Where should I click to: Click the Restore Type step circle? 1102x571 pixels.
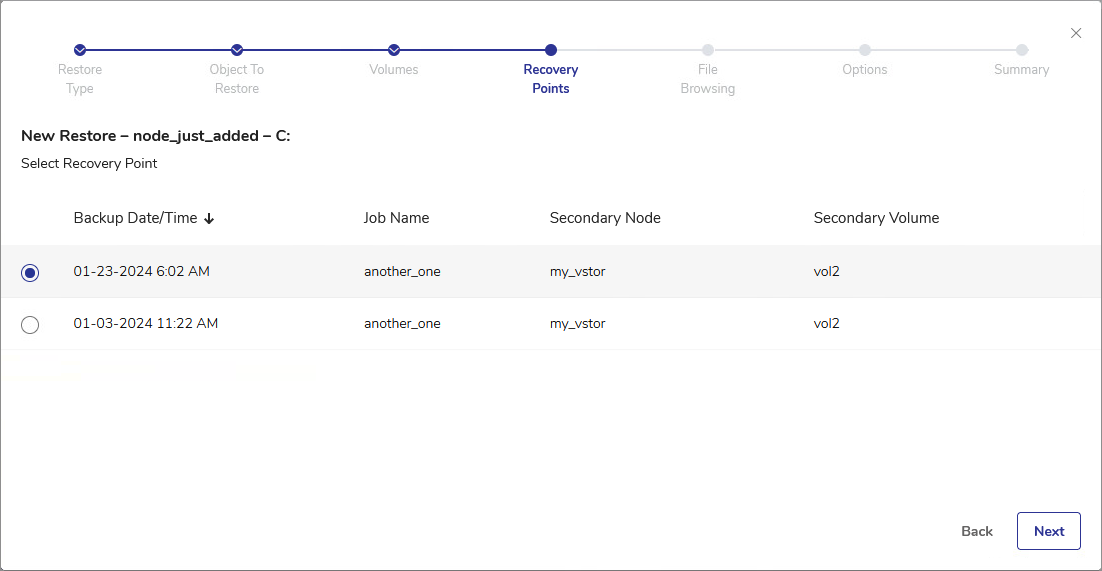tap(80, 50)
